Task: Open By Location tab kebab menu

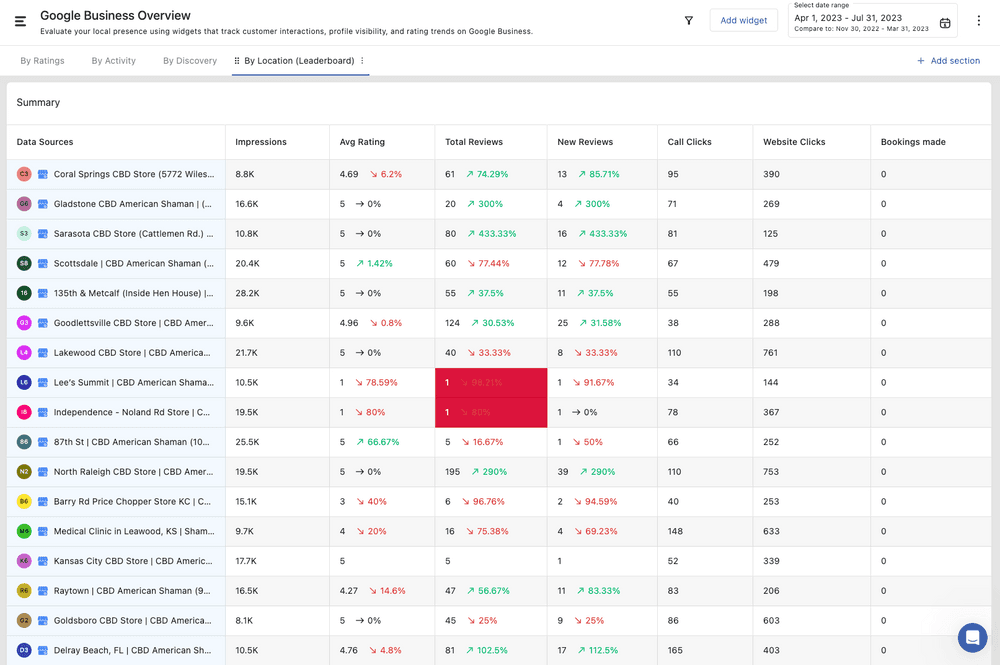Action: coord(362,61)
